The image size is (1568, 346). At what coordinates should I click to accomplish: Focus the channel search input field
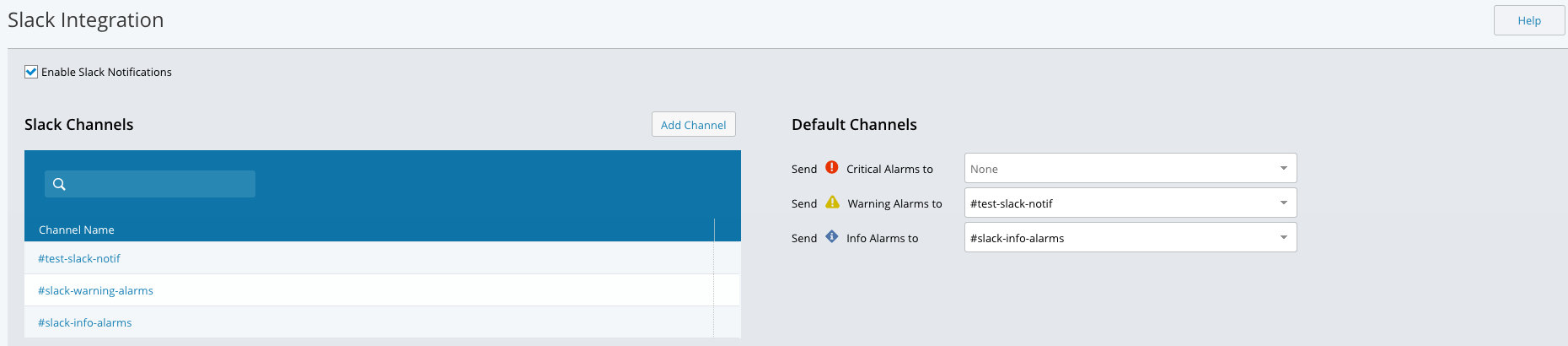tap(150, 184)
